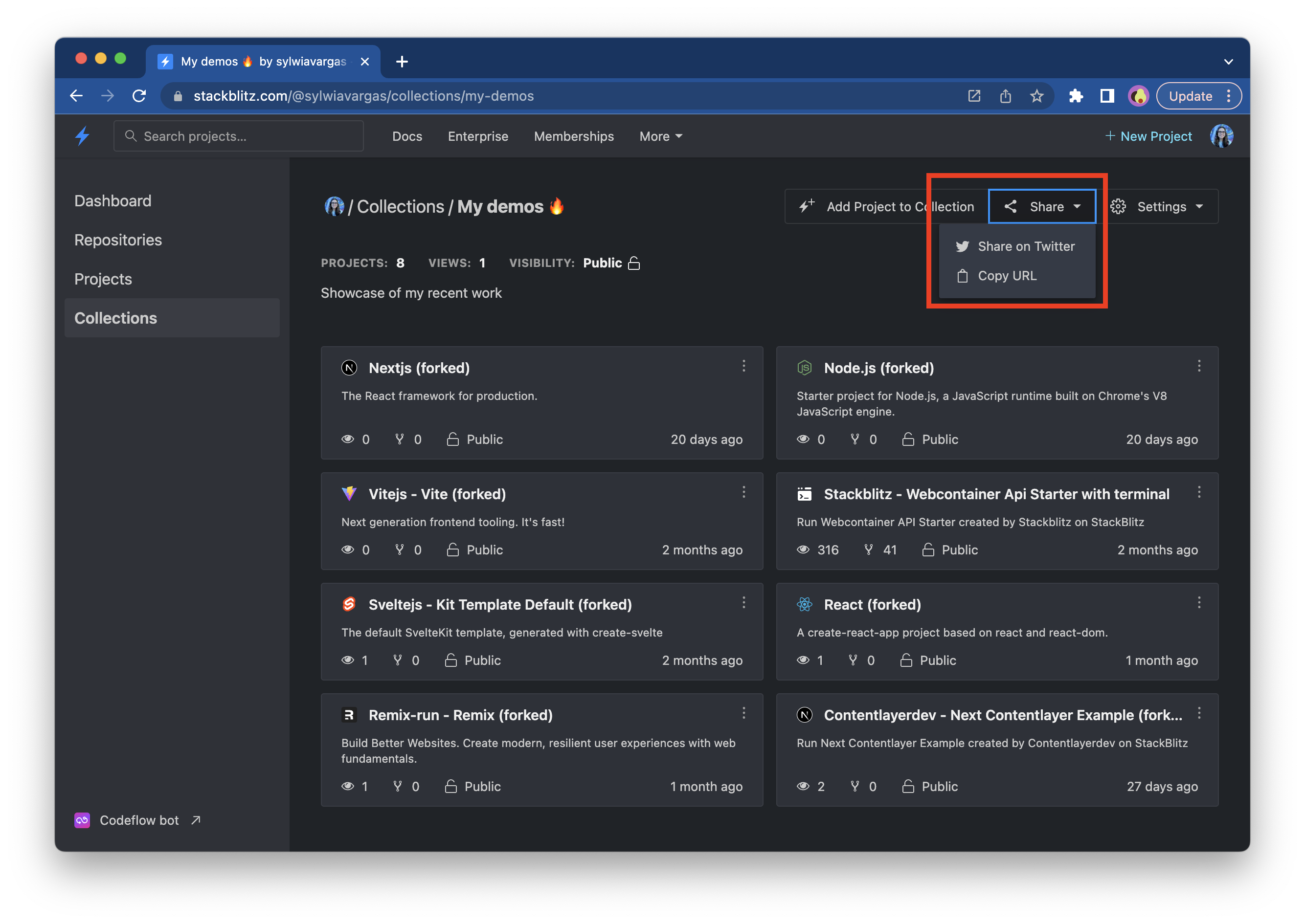Click the Search projects input field
Viewport: 1305px width, 924px height.
(239, 136)
